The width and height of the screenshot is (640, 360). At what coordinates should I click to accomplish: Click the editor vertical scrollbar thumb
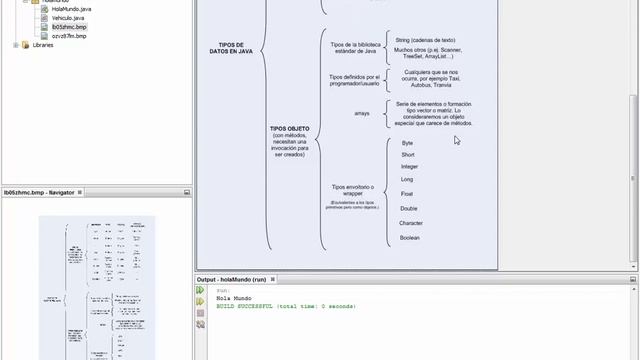(633, 178)
